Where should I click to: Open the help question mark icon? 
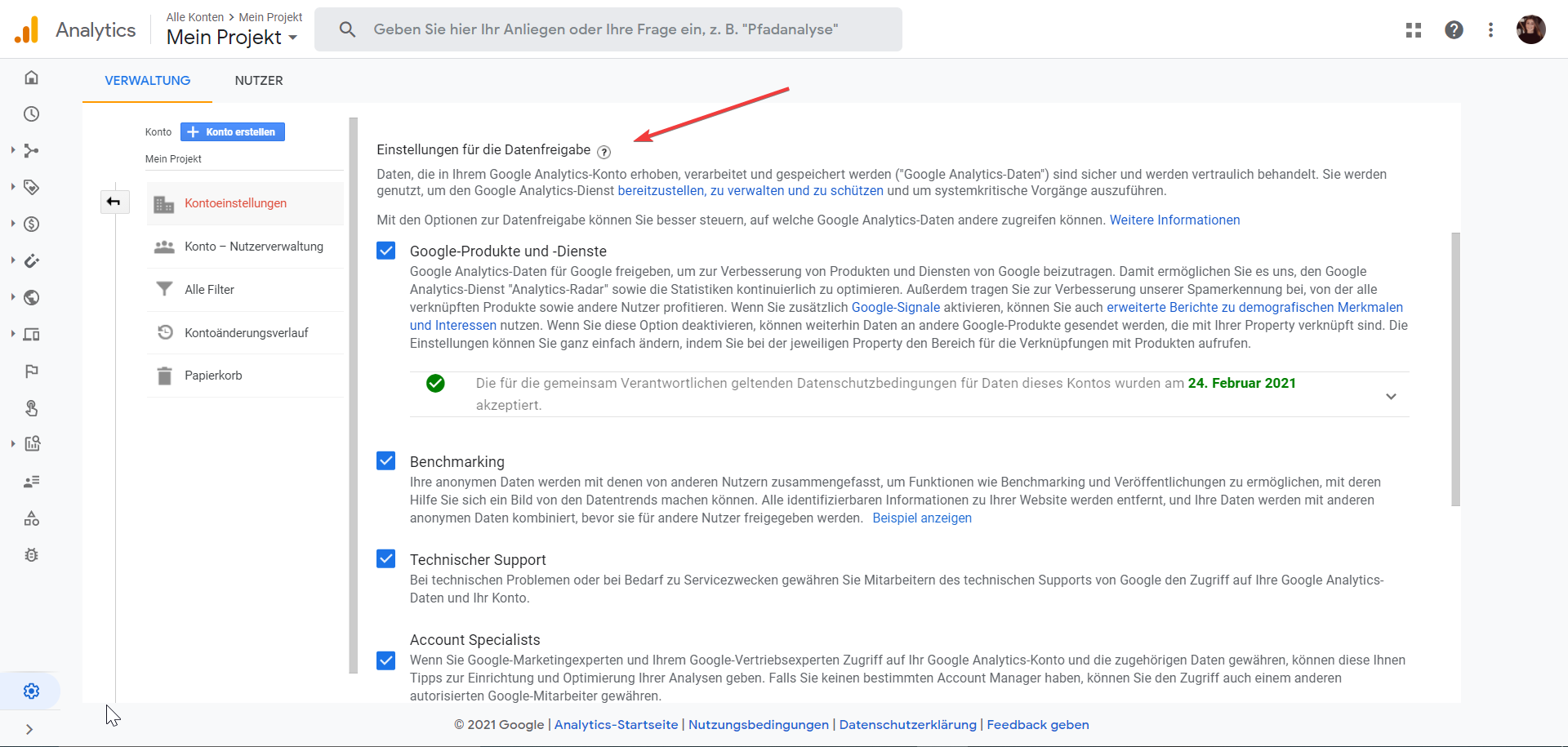[1454, 29]
